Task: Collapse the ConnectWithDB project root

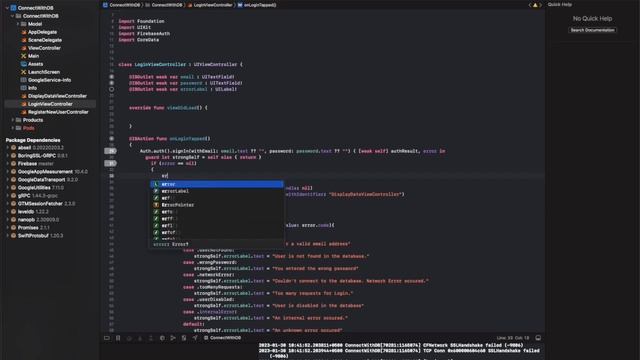Action: click(x=7, y=8)
